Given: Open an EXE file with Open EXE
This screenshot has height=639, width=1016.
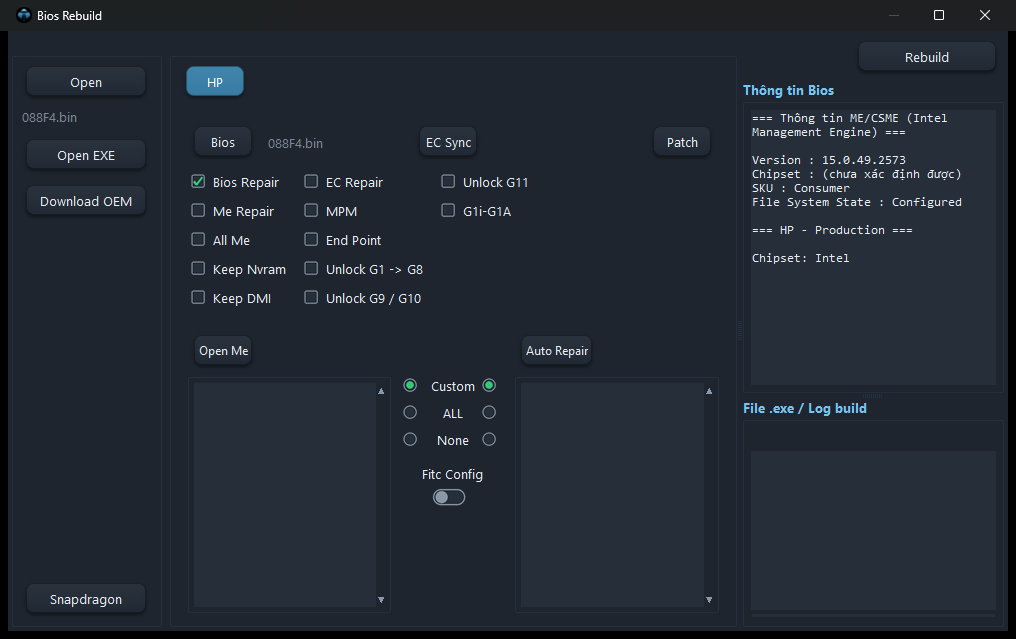Looking at the screenshot, I should coord(86,156).
